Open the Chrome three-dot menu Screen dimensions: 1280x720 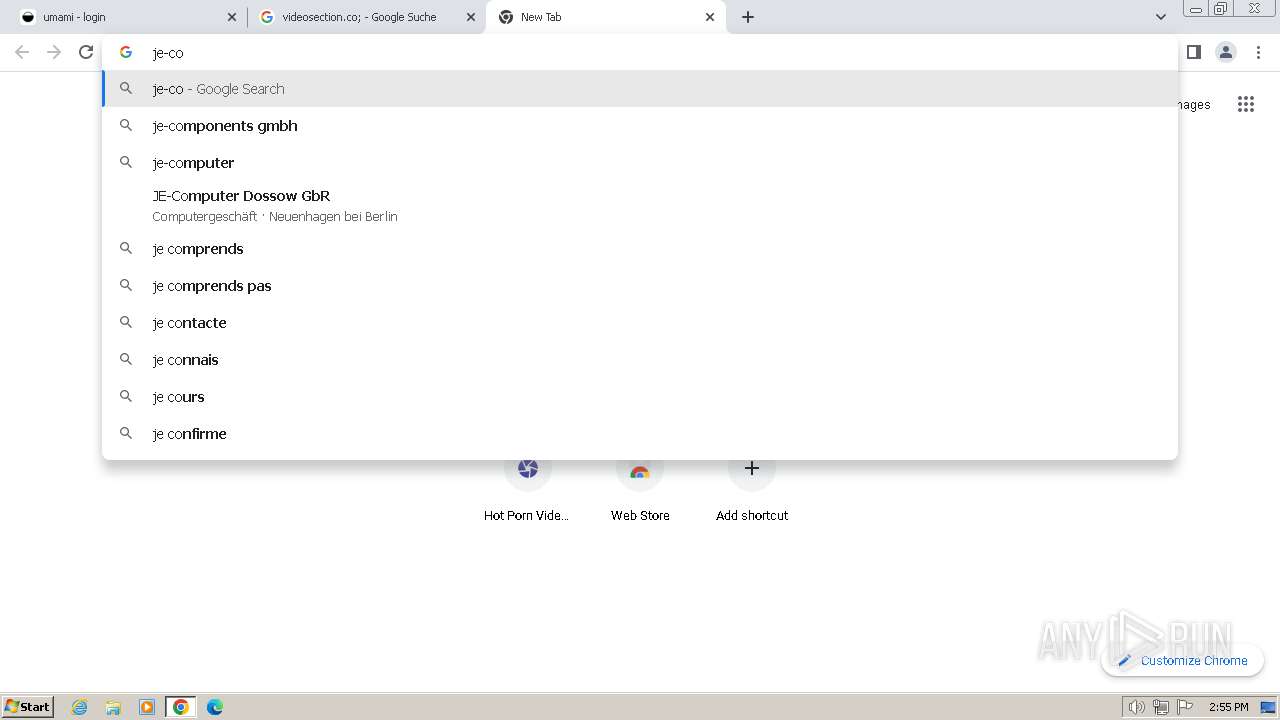click(1258, 52)
